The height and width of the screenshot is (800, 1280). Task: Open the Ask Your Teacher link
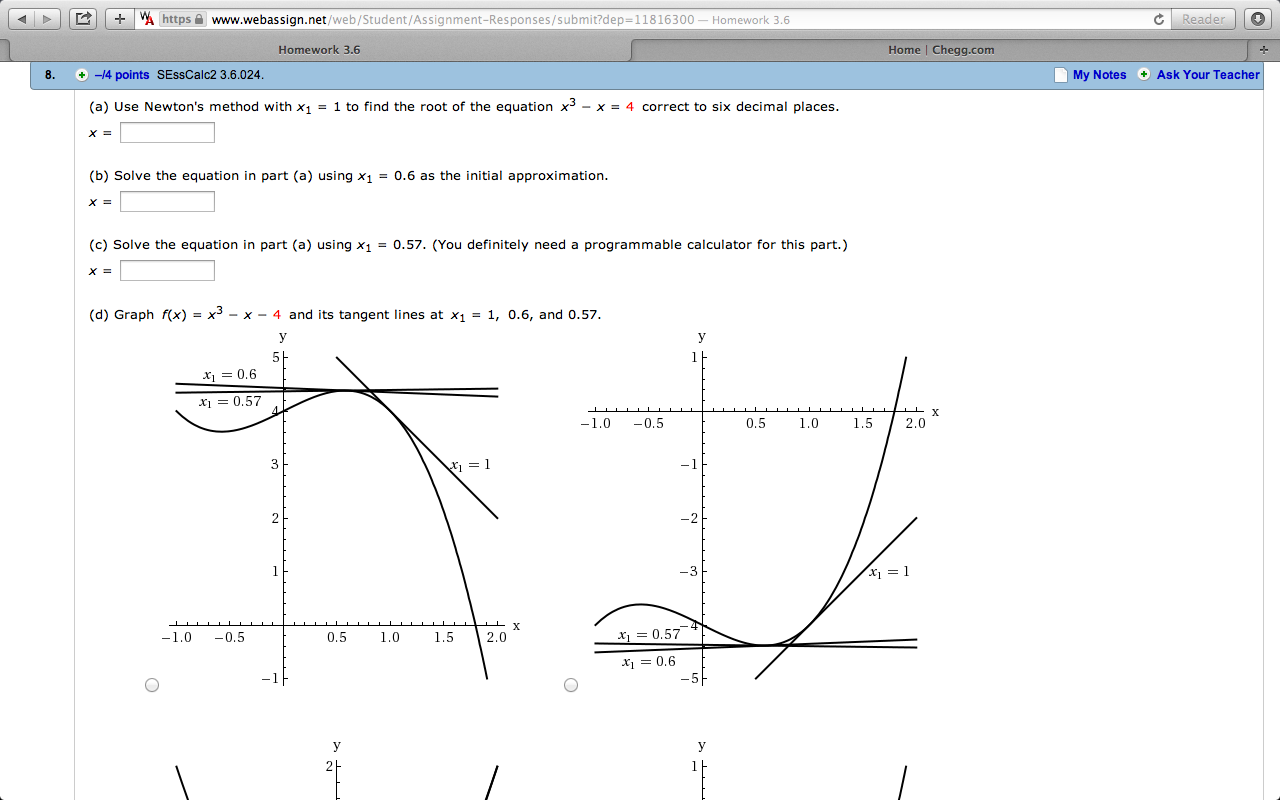(x=1207, y=74)
